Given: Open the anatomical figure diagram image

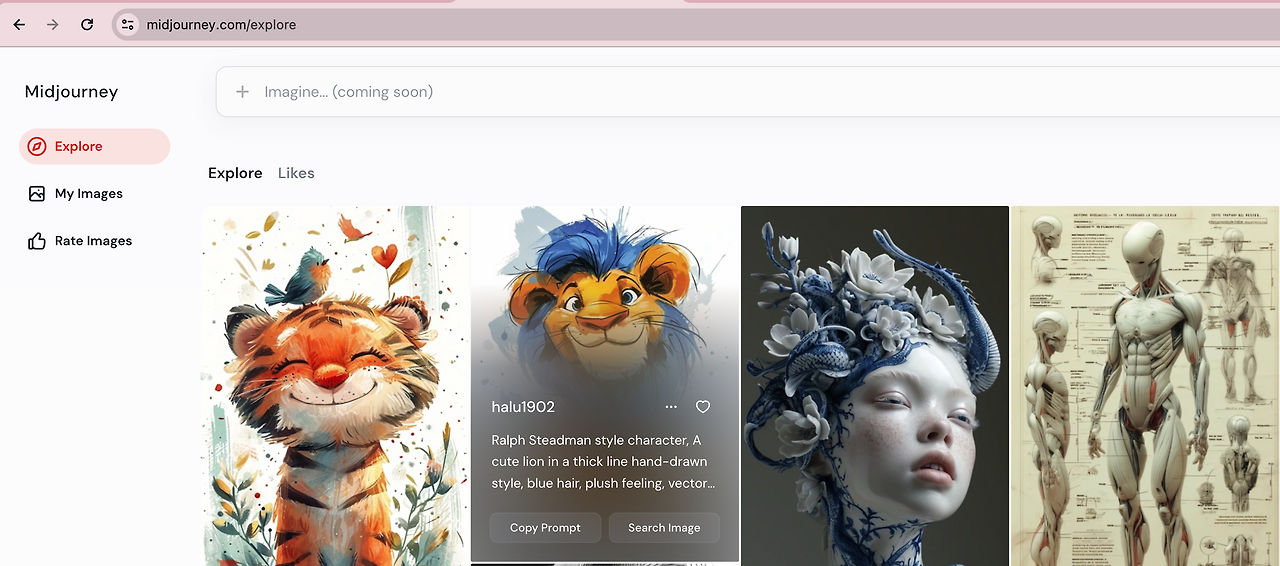Looking at the screenshot, I should point(1145,386).
